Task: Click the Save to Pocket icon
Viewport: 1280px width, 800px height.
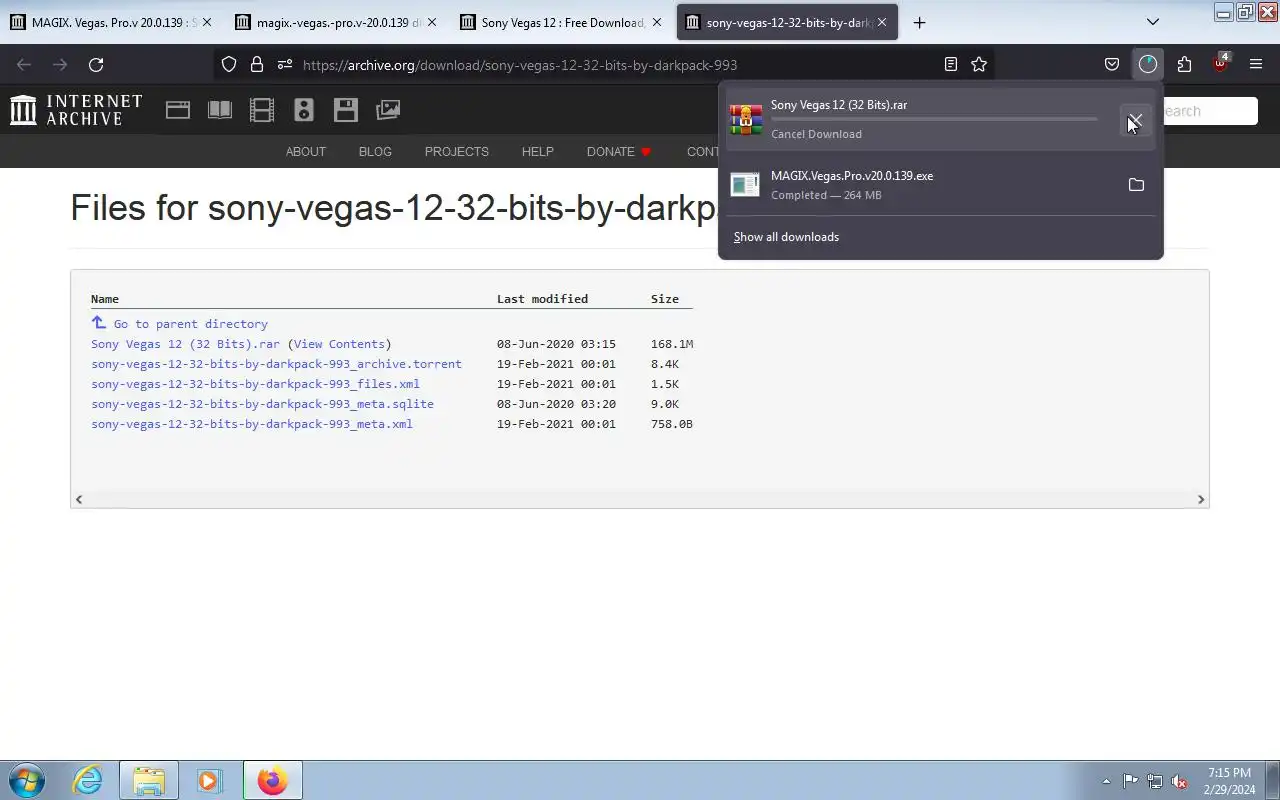Action: 1112,64
